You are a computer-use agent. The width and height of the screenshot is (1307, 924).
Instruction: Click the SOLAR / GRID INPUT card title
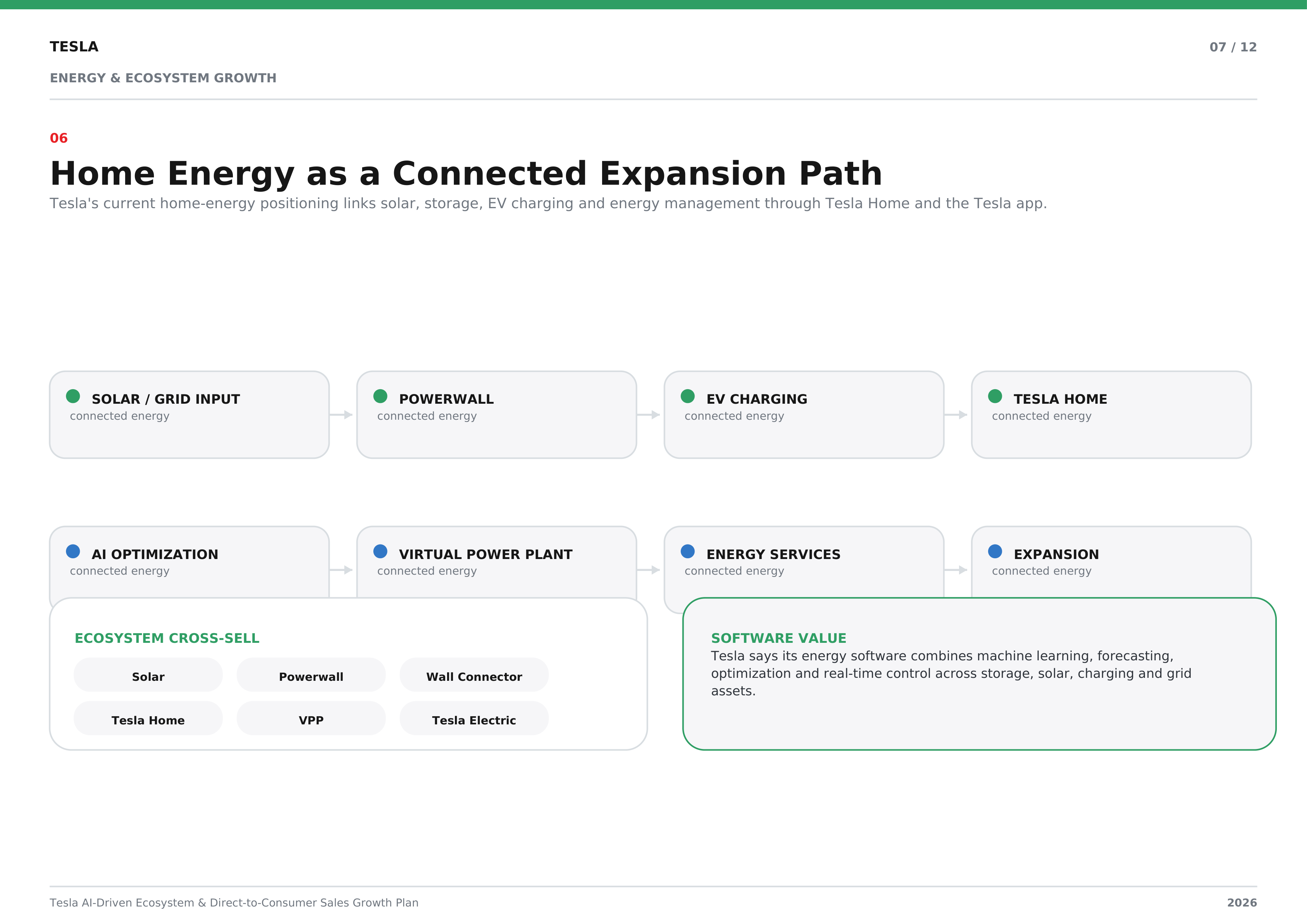tap(166, 399)
